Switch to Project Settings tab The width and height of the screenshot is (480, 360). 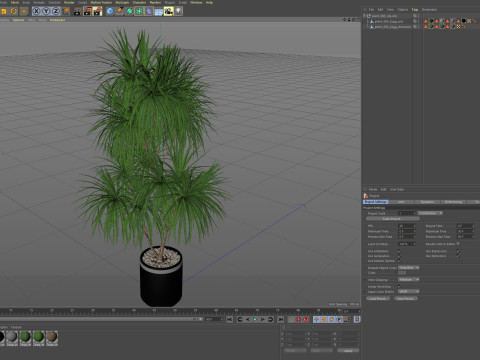(x=375, y=202)
